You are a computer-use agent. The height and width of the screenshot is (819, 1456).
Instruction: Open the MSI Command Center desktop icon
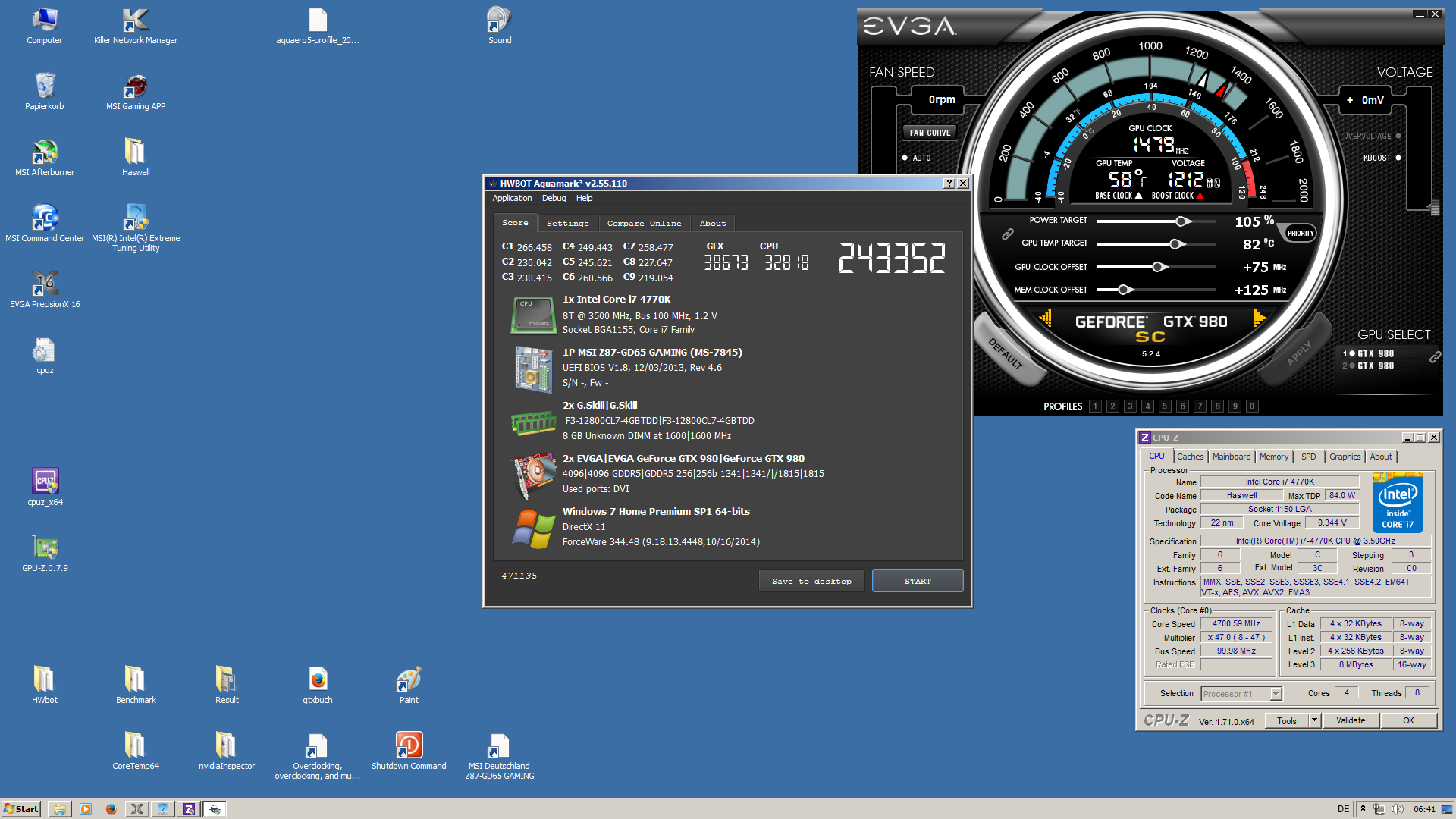tap(45, 224)
